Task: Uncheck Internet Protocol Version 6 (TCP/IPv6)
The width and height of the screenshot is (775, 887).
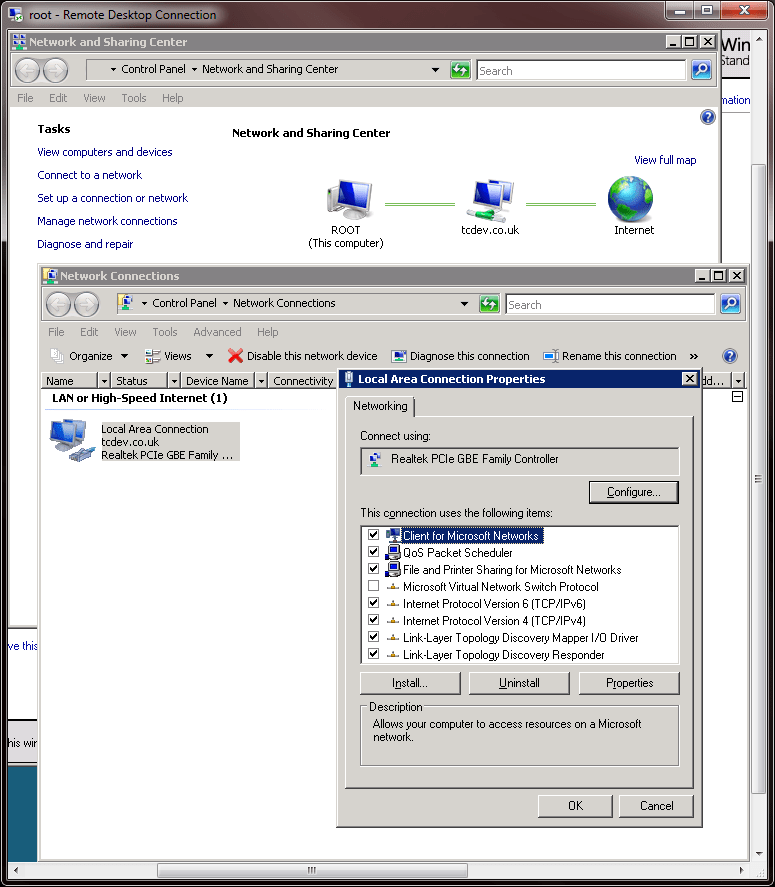Action: (x=373, y=602)
